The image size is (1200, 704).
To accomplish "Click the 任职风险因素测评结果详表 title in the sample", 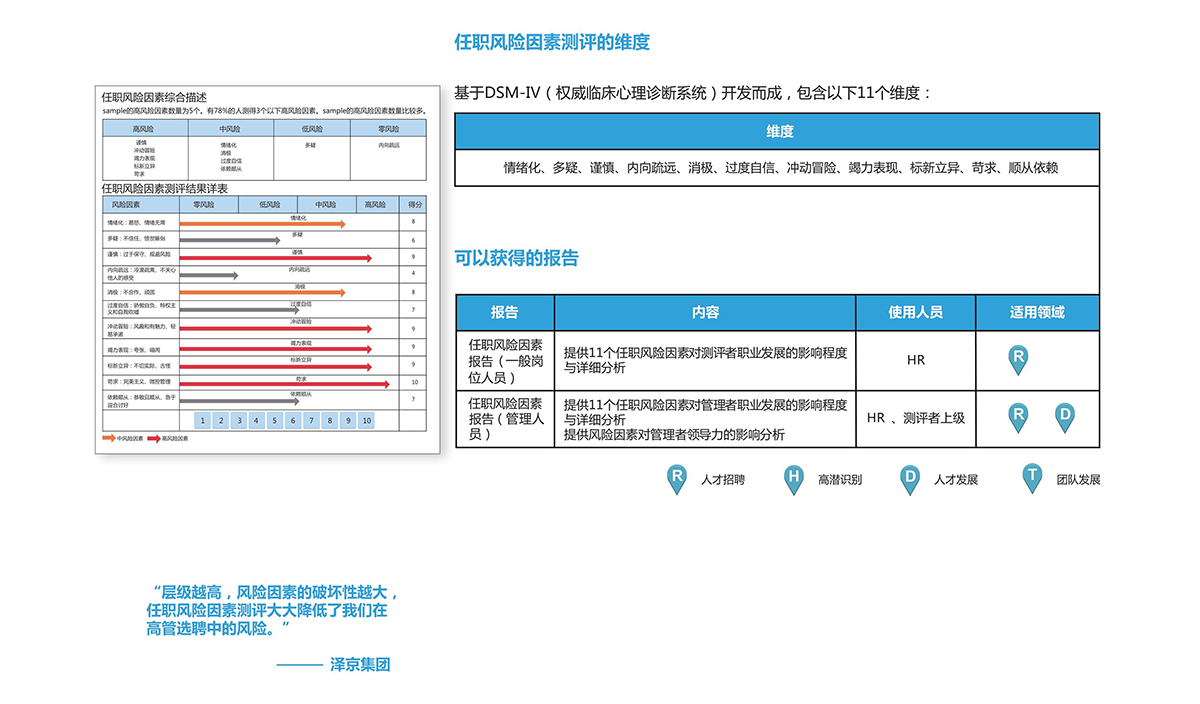I will tap(164, 188).
